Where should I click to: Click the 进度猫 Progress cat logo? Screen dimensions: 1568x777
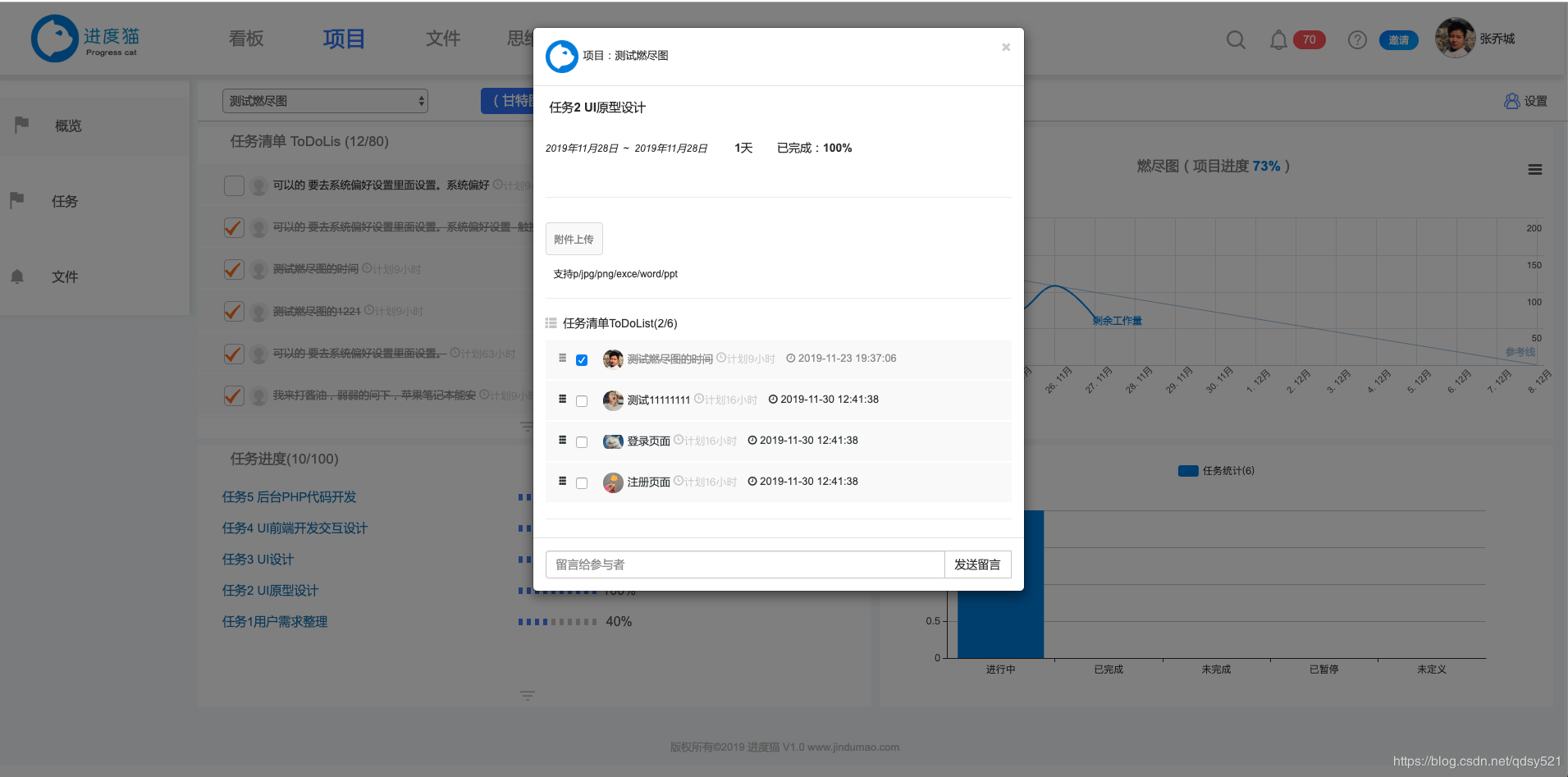85,39
